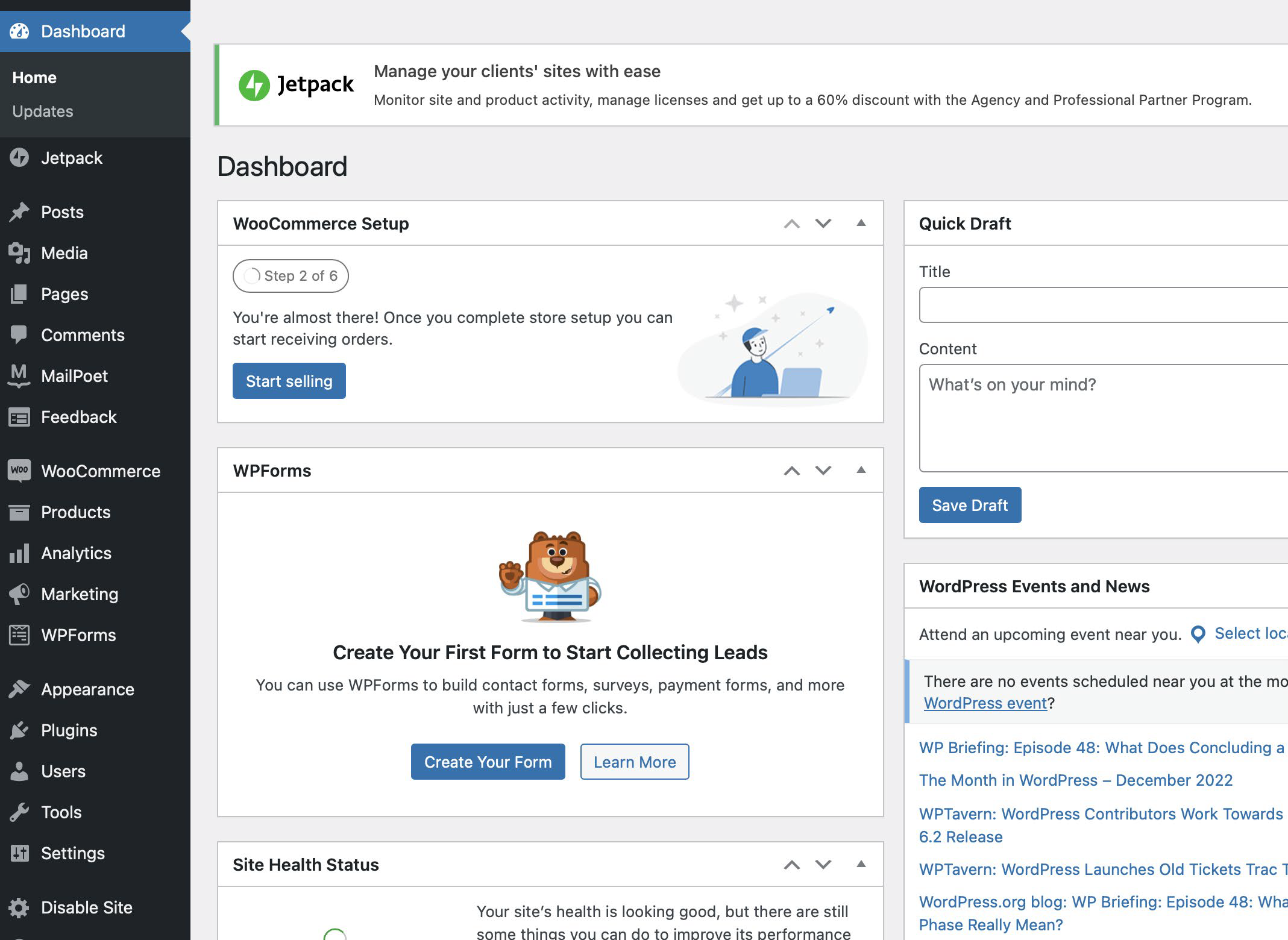Image resolution: width=1288 pixels, height=940 pixels.
Task: Click the Pages stacked-sheets icon
Action: tap(19, 294)
